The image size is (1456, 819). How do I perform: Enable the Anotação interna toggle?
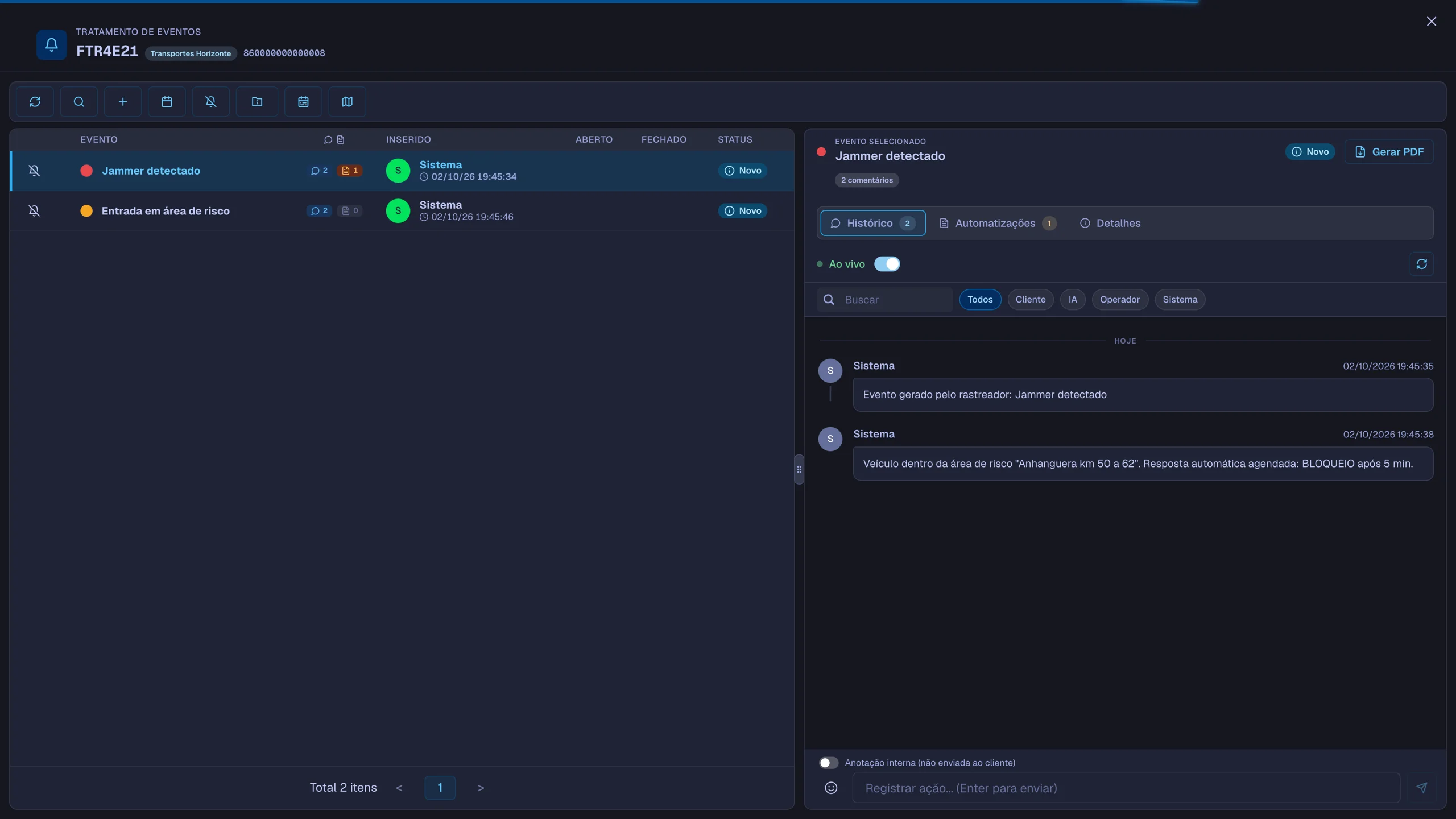point(828,763)
